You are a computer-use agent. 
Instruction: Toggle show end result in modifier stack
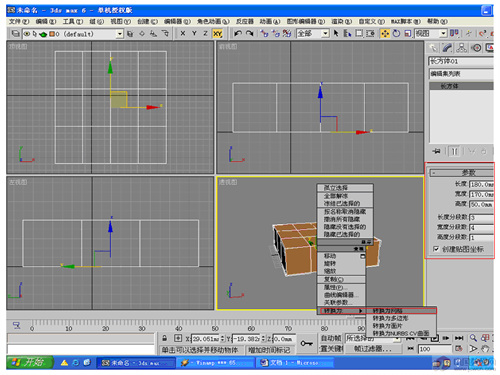pyautogui.click(x=454, y=151)
